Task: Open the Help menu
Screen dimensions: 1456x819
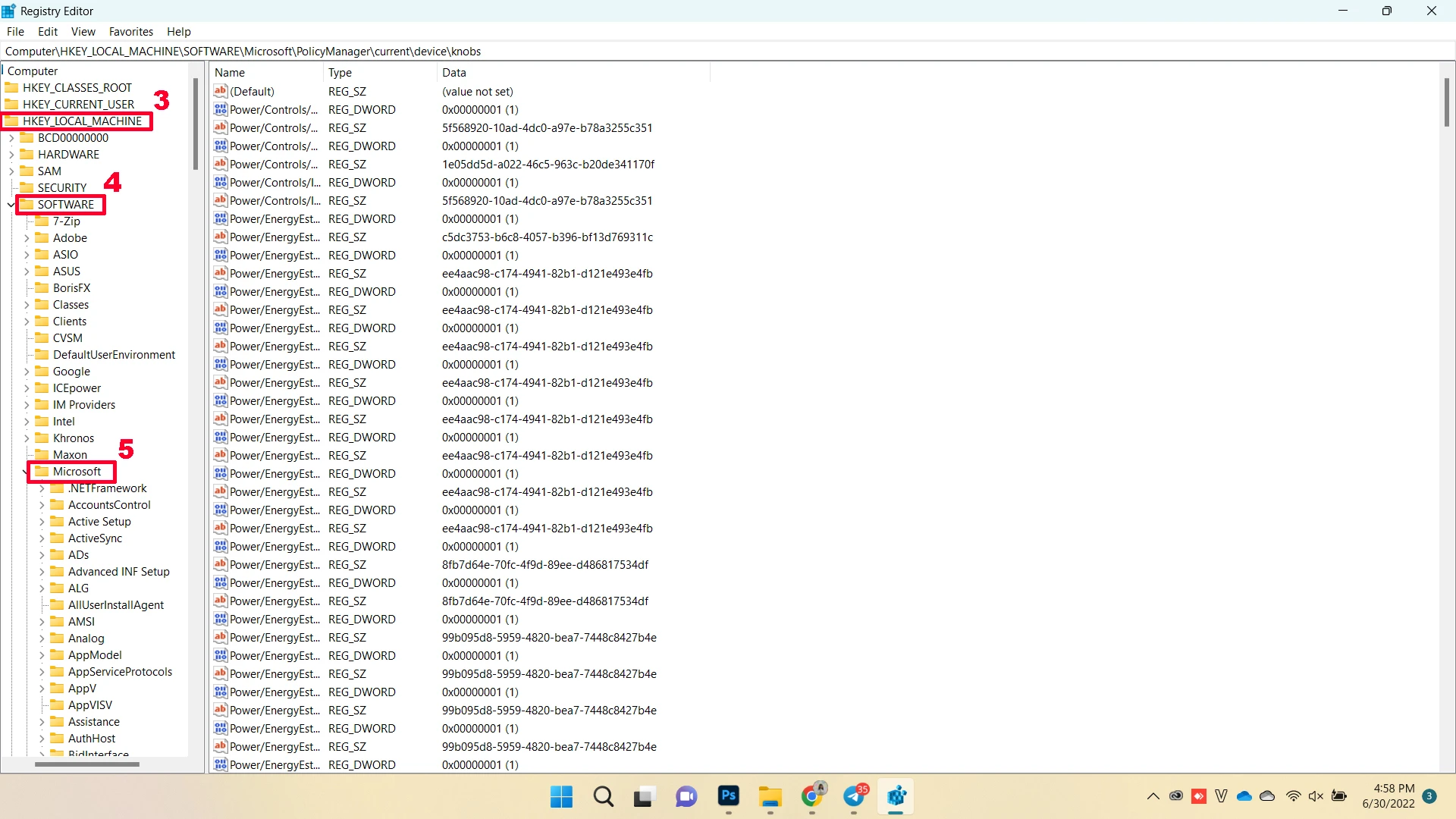Action: click(179, 31)
